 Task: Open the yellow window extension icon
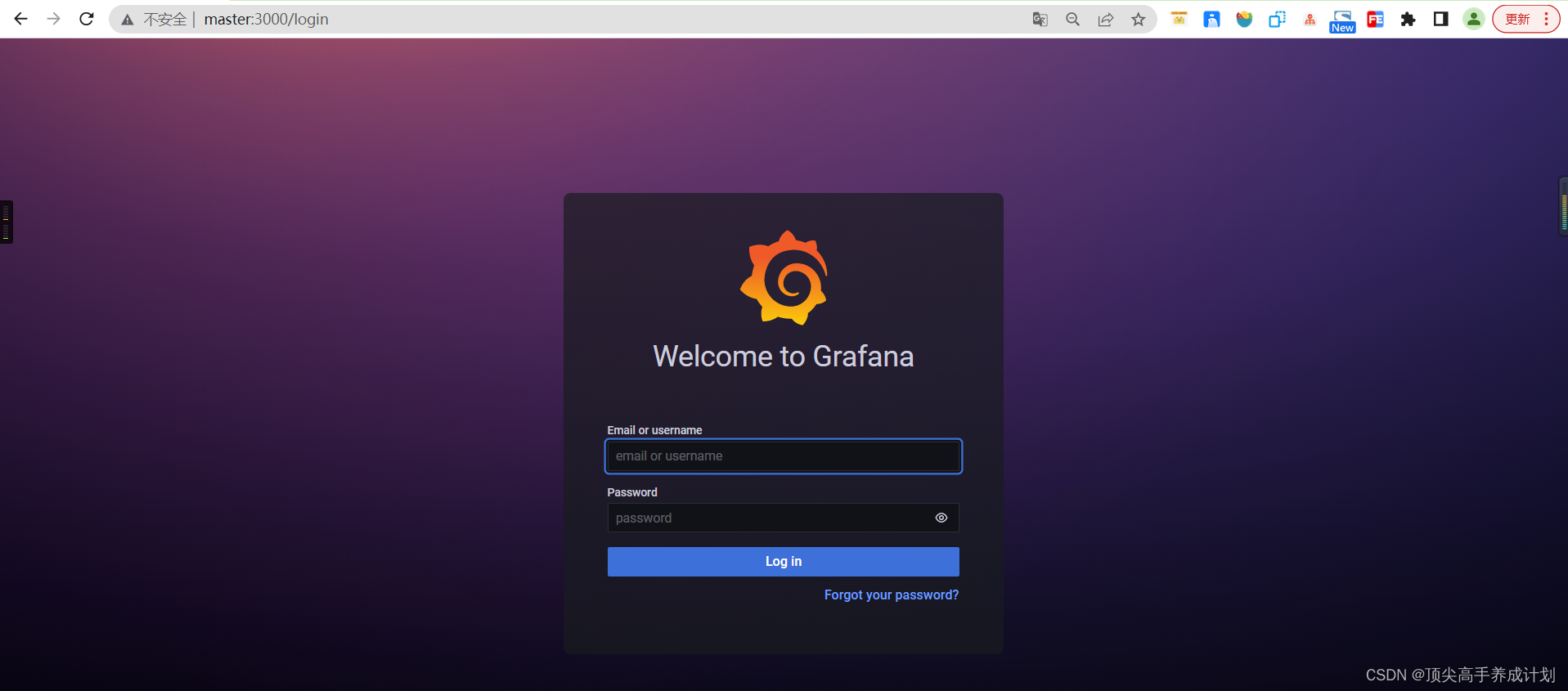1179,19
